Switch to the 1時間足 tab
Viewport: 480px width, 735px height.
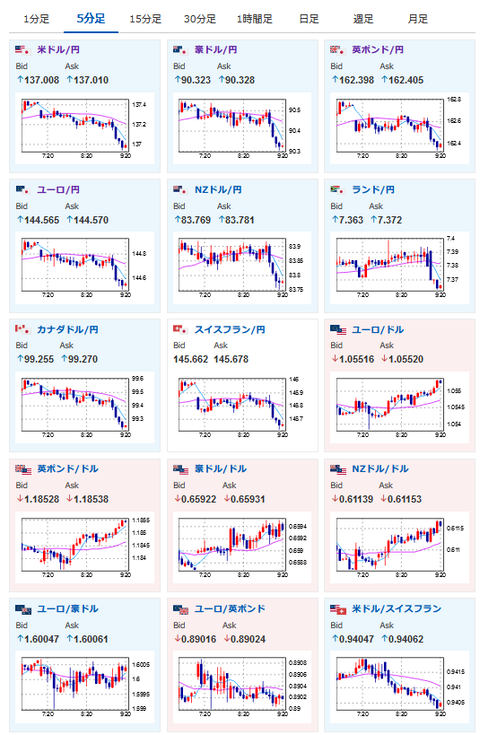[254, 19]
